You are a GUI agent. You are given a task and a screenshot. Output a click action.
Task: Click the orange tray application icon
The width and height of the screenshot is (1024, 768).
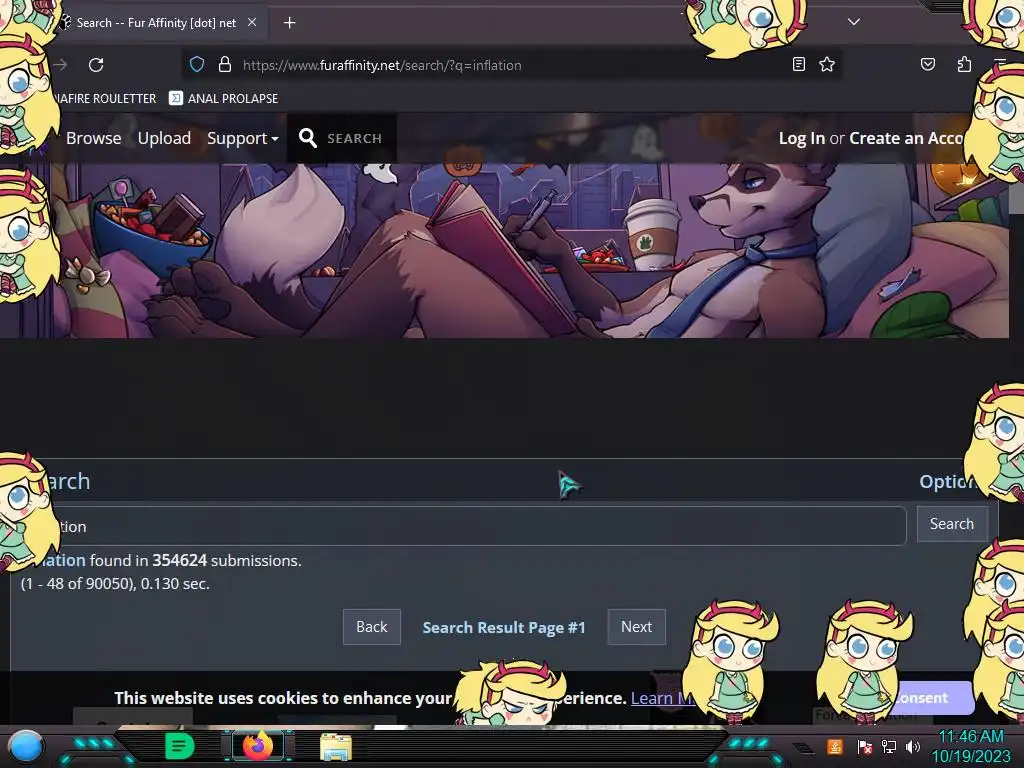835,746
